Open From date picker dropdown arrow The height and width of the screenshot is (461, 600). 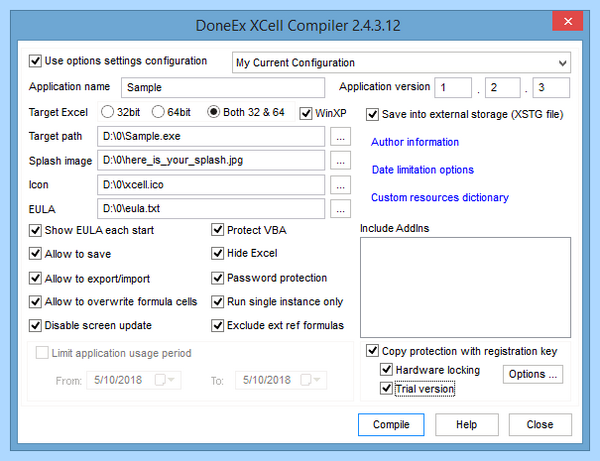(x=171, y=380)
